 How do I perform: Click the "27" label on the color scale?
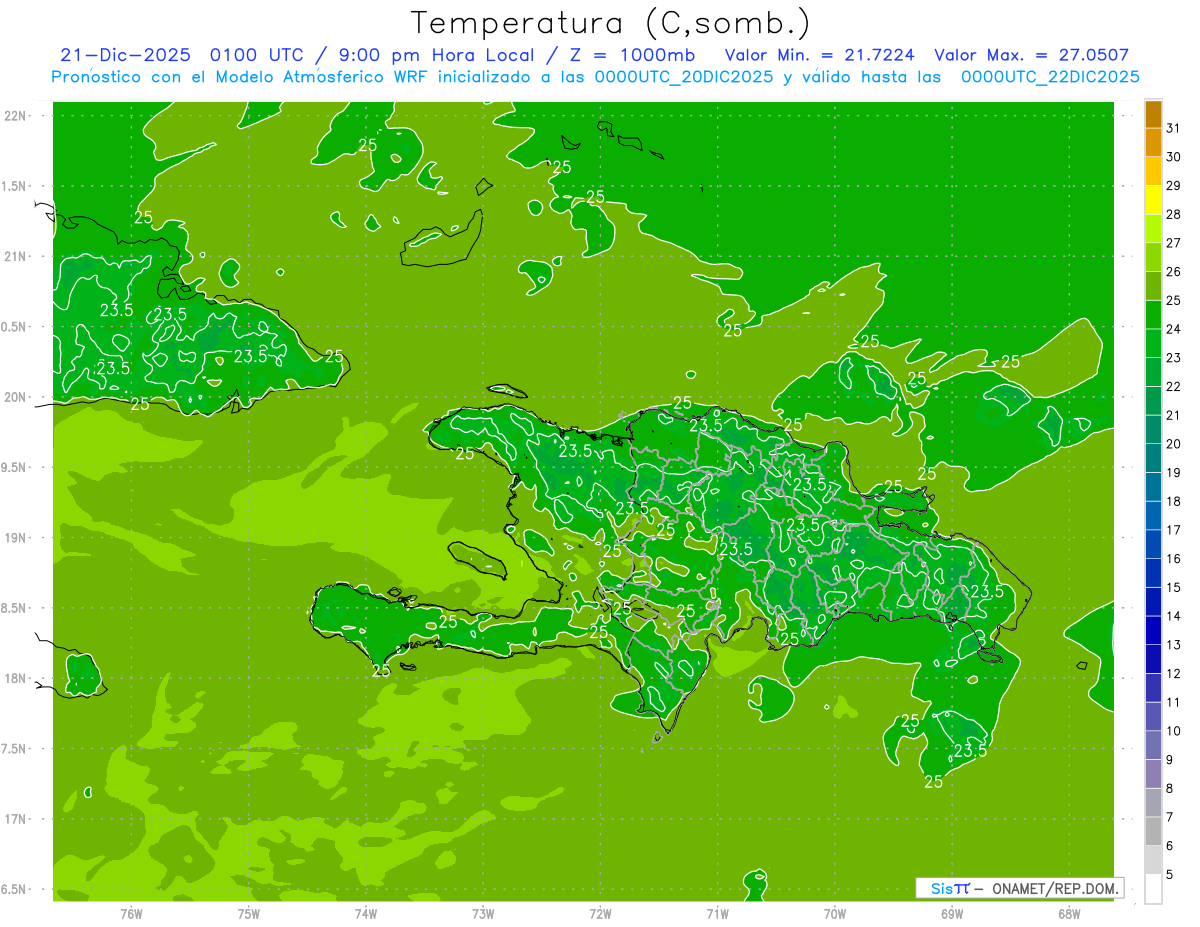1174,242
